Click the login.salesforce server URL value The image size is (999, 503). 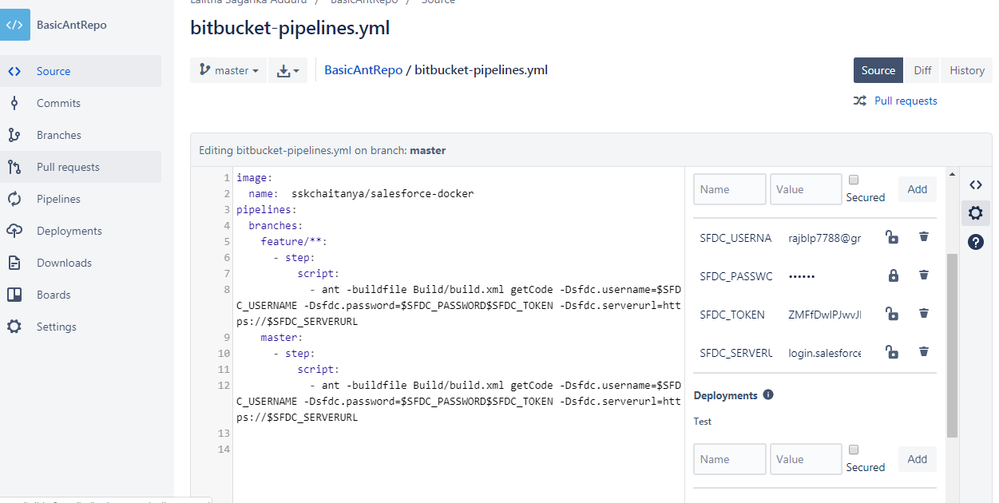coord(824,353)
